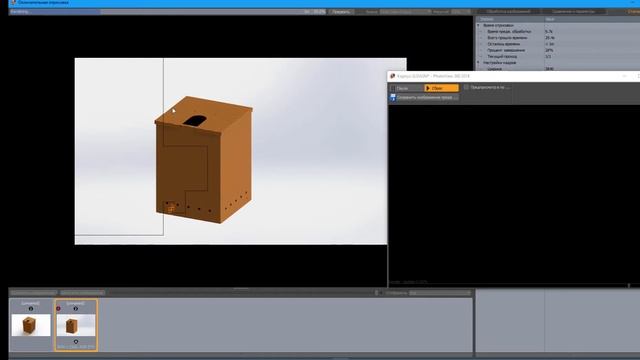This screenshot has height=360, width=640.
Task: Click the info icon above second thumbnail
Action: (x=76, y=309)
